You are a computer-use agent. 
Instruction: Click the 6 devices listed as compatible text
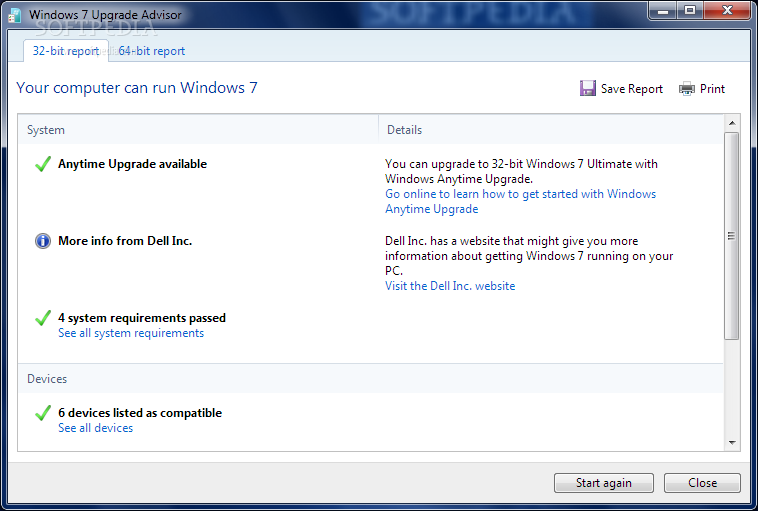(x=140, y=413)
